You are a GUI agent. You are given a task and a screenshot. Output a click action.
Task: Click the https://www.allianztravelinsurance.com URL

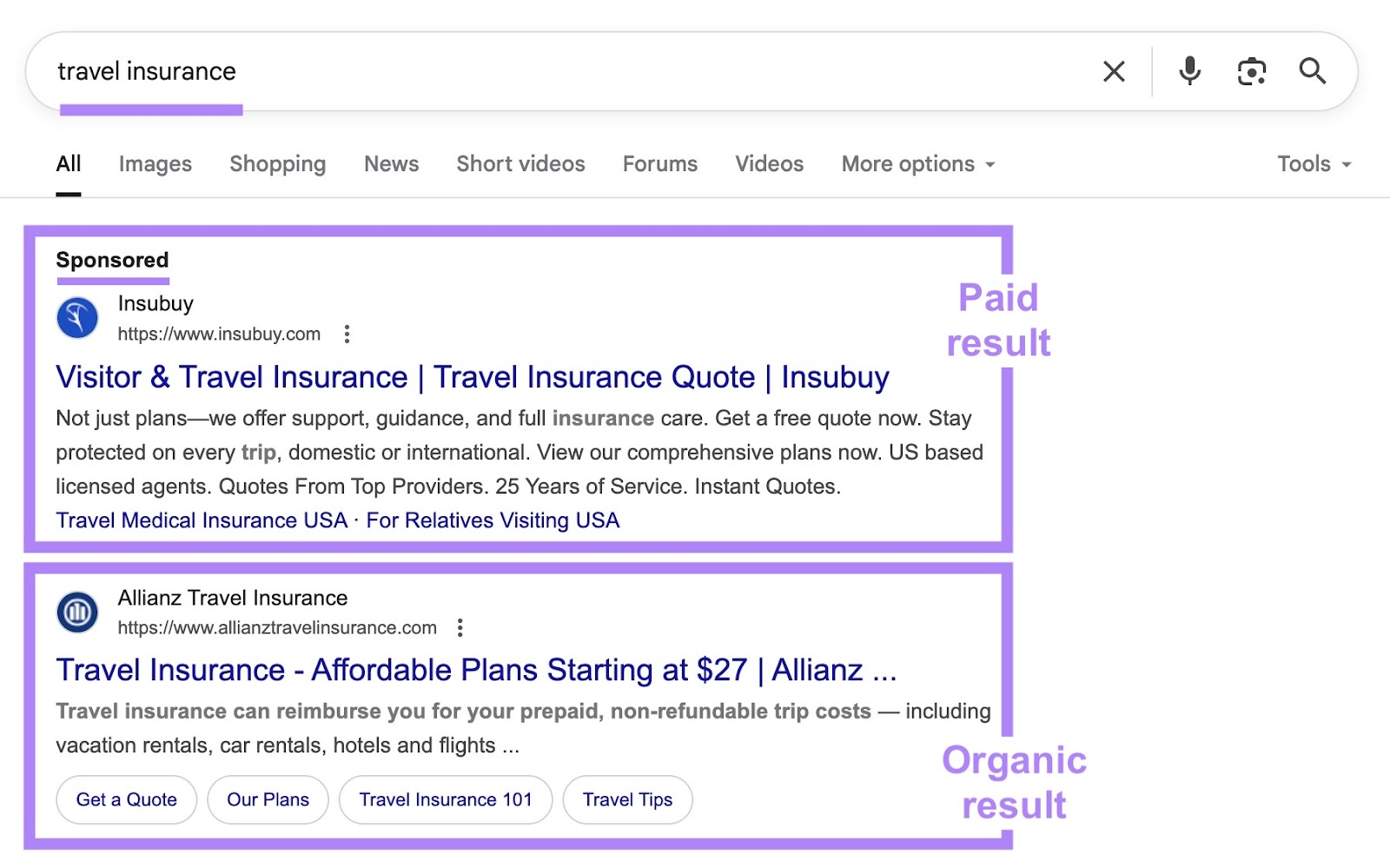tap(277, 627)
